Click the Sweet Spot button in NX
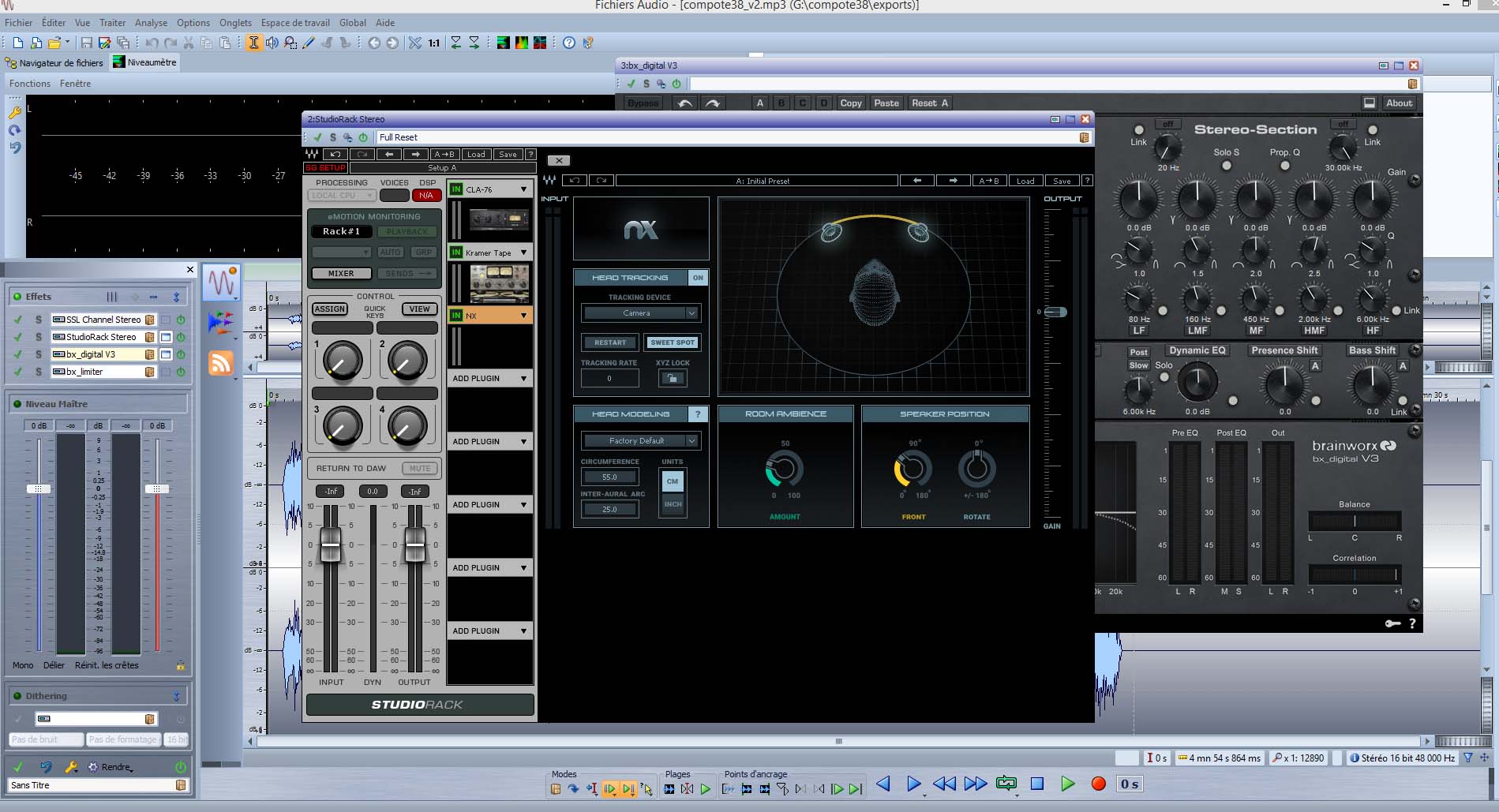Image resolution: width=1499 pixels, height=812 pixels. (672, 342)
